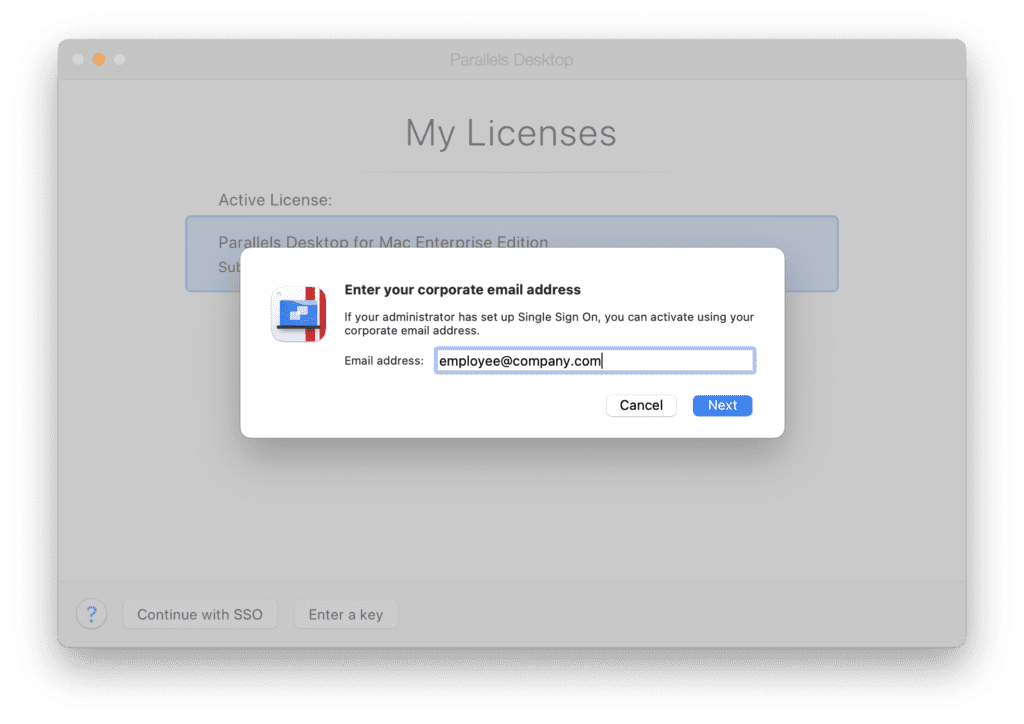
Task: Click the typed employee@company.com text
Action: coord(520,361)
